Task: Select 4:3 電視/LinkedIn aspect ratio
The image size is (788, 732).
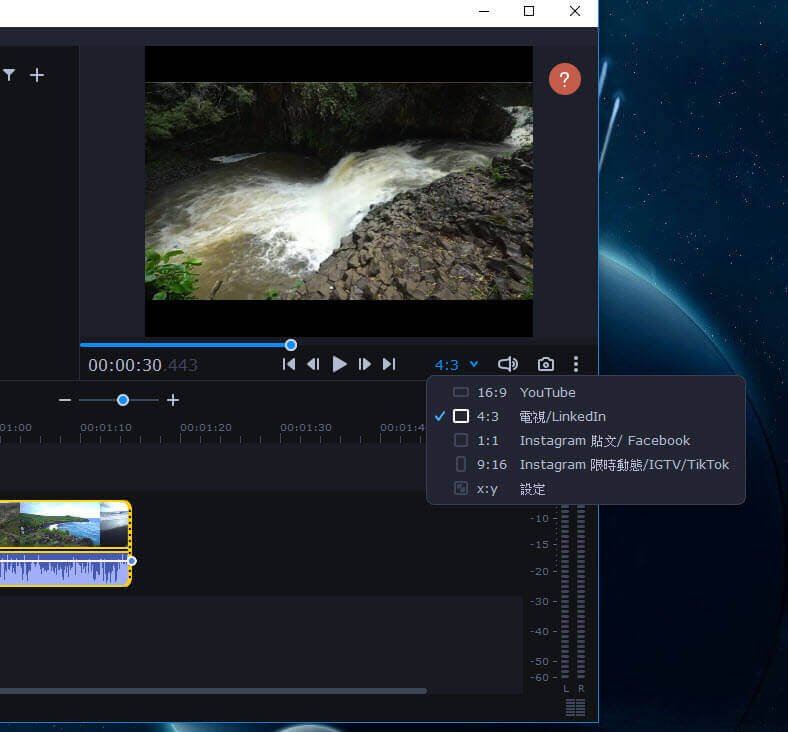Action: tap(585, 416)
